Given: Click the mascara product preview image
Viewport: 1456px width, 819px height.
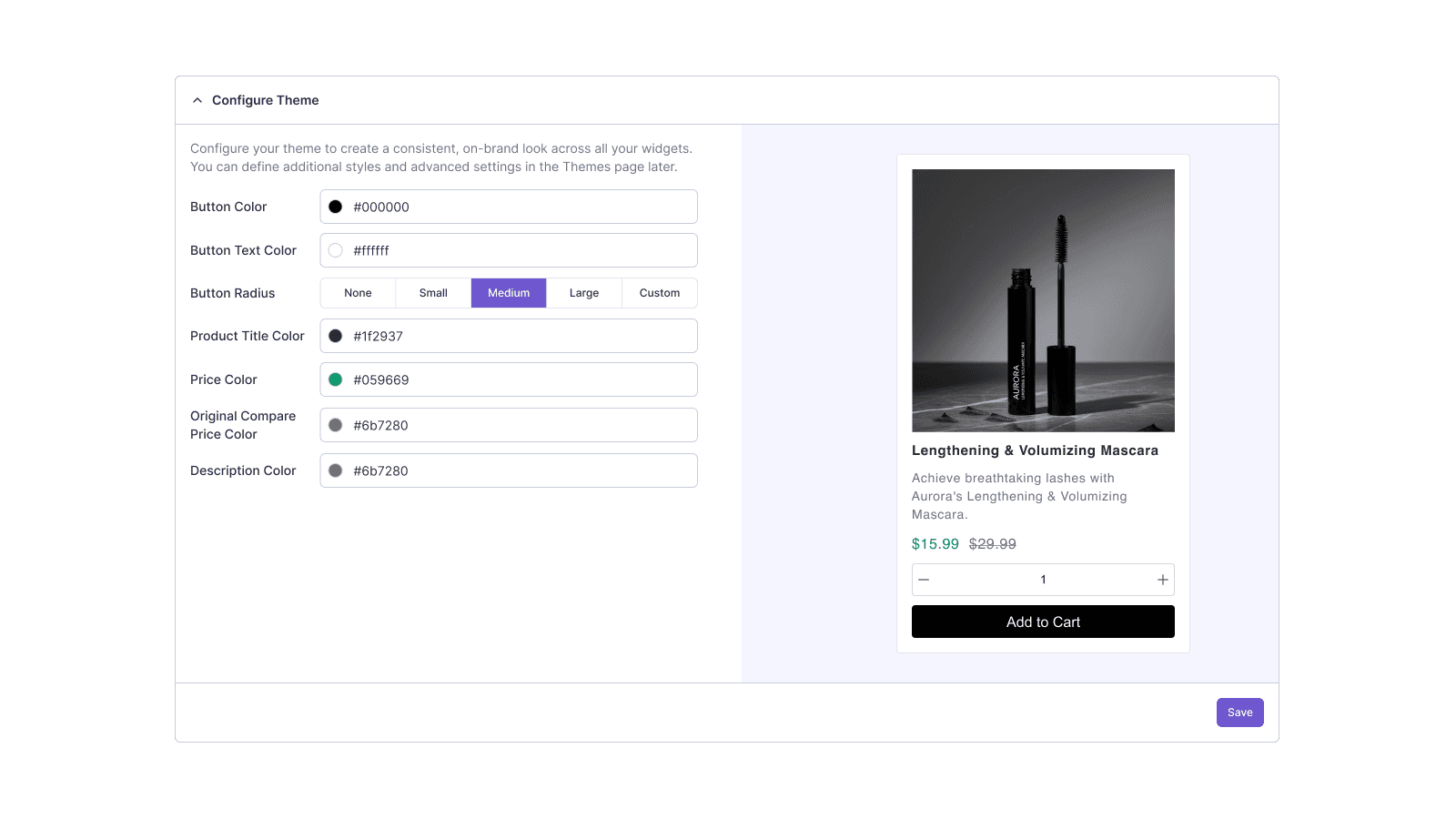Looking at the screenshot, I should [x=1043, y=300].
